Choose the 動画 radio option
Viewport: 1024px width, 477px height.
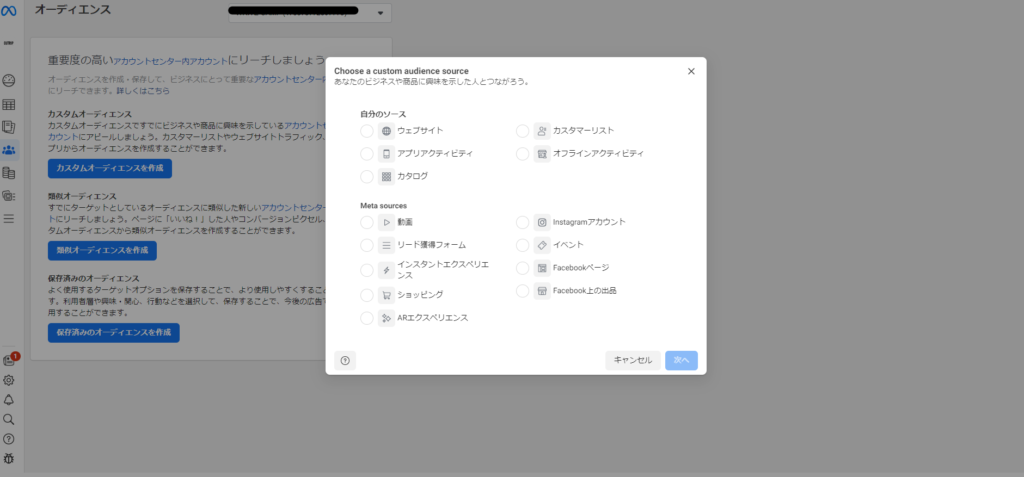366,222
